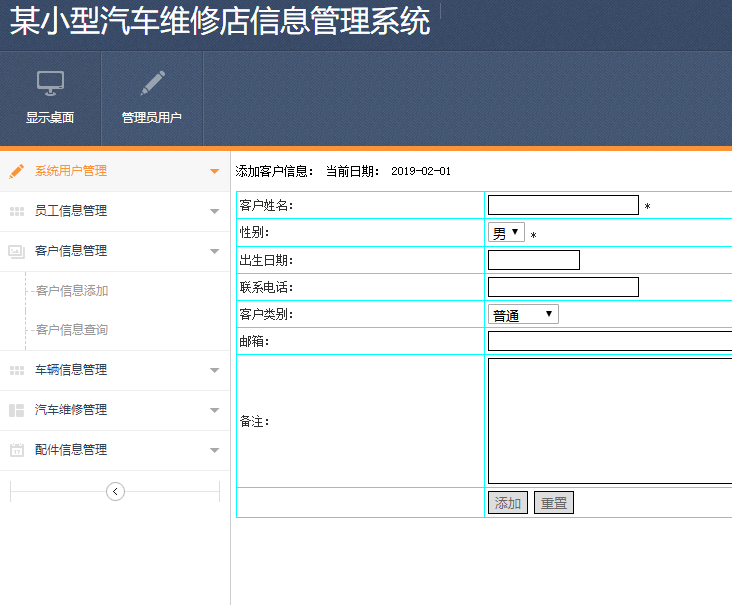Click the 添加 button
The width and height of the screenshot is (732, 605).
[x=508, y=503]
